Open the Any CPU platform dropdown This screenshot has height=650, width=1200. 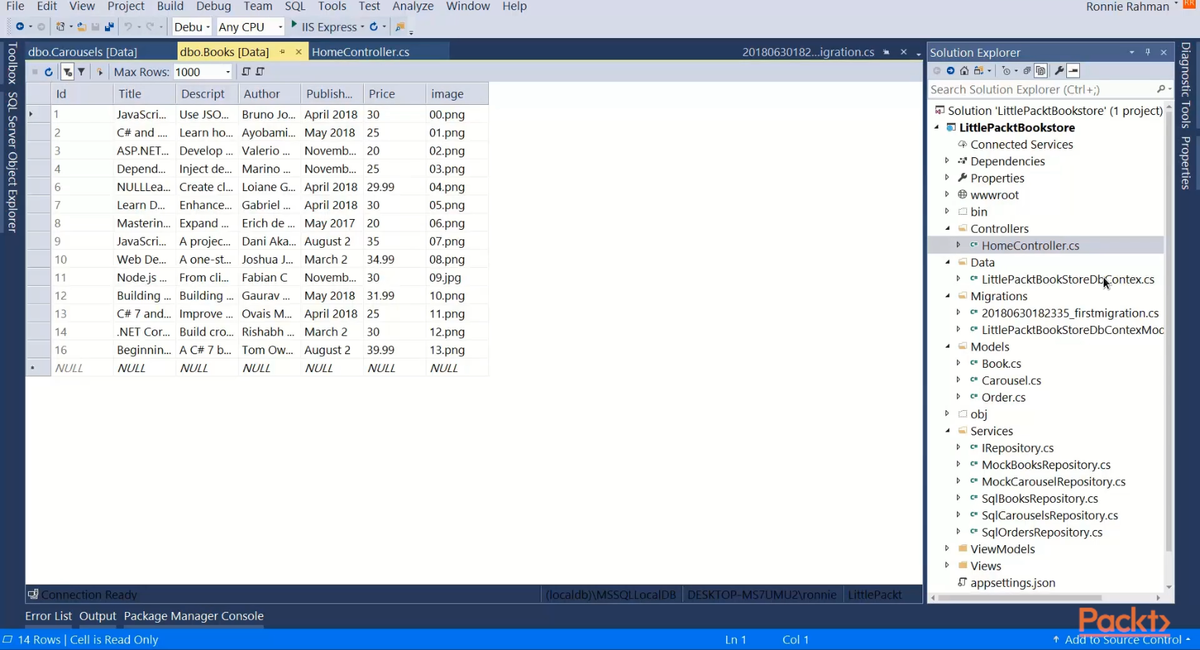pyautogui.click(x=280, y=27)
